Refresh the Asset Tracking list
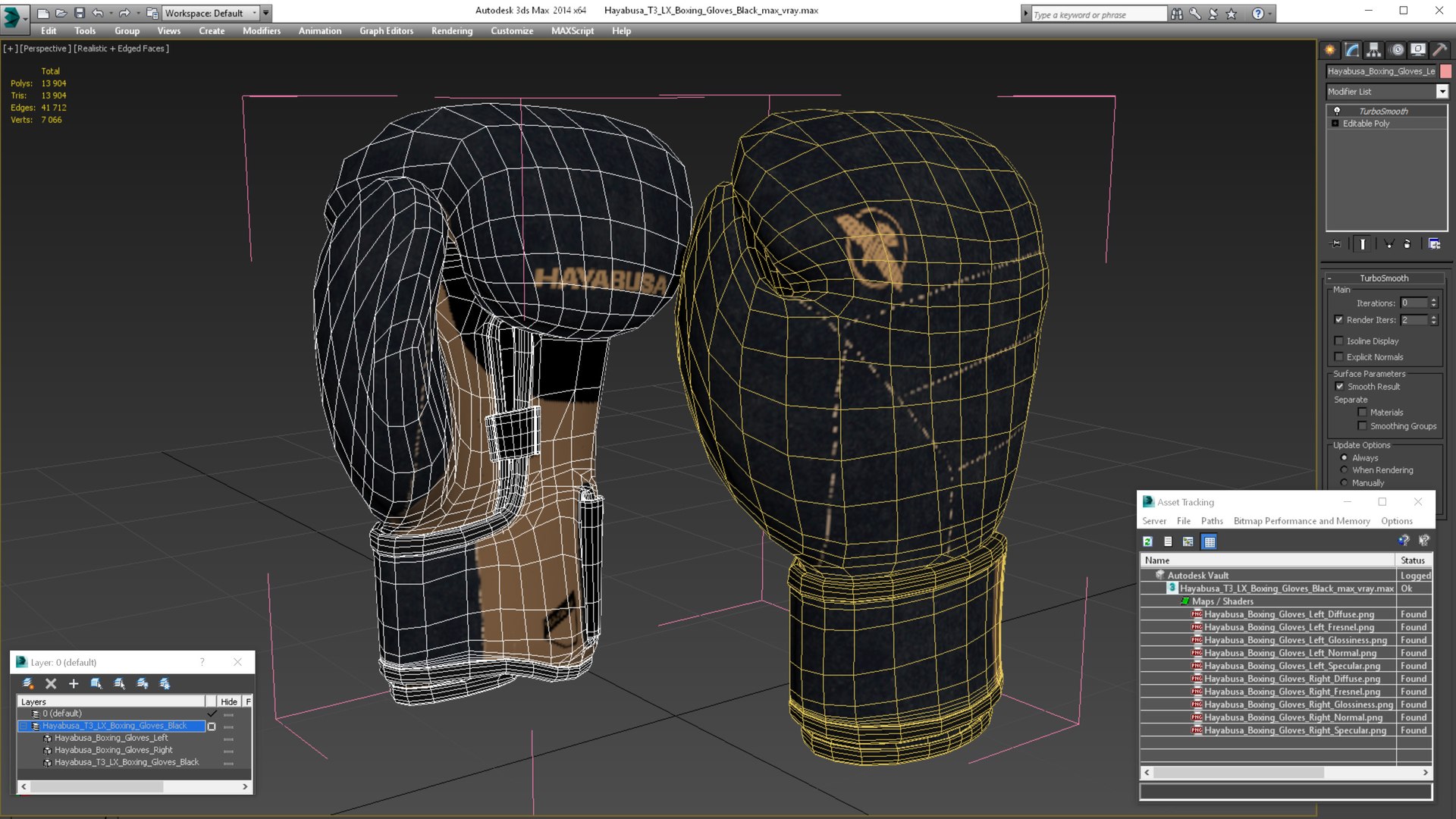The height and width of the screenshot is (819, 1456). [1148, 541]
